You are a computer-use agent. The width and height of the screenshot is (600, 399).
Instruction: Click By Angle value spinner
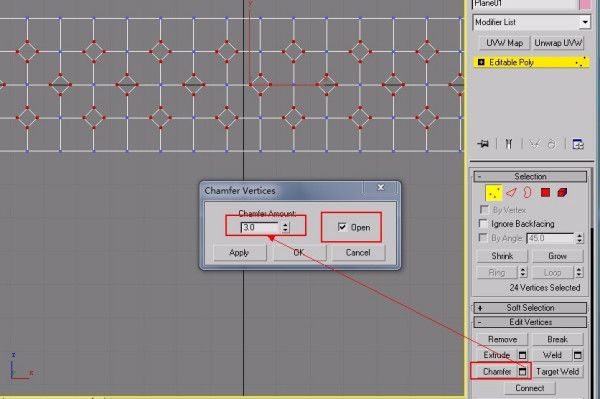coord(579,238)
